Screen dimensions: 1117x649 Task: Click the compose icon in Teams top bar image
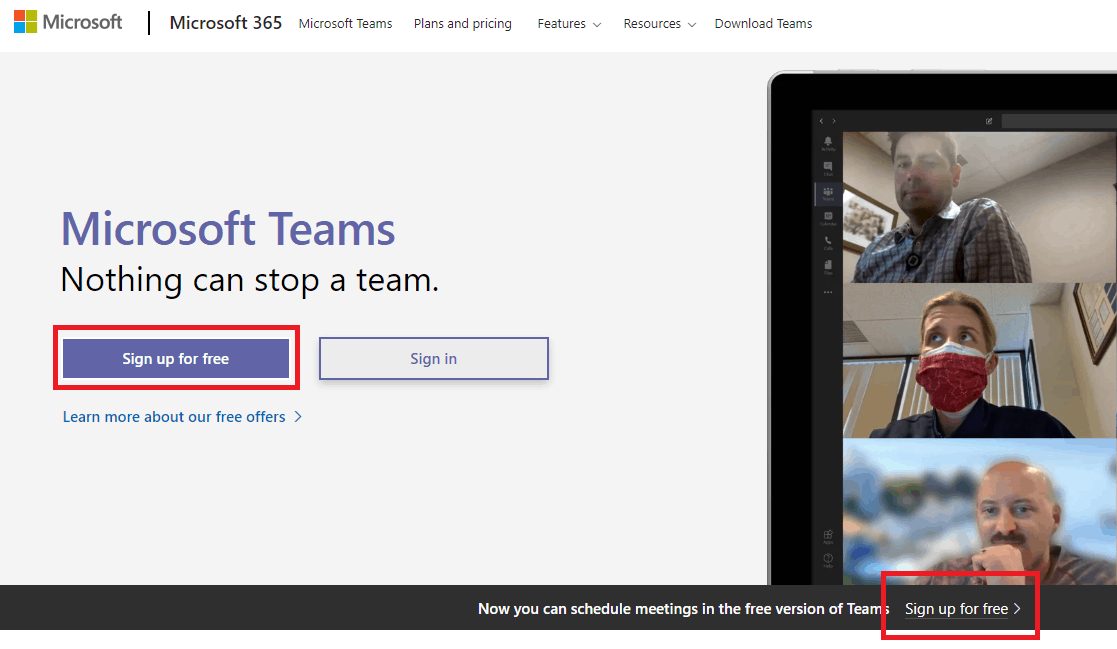(x=989, y=121)
